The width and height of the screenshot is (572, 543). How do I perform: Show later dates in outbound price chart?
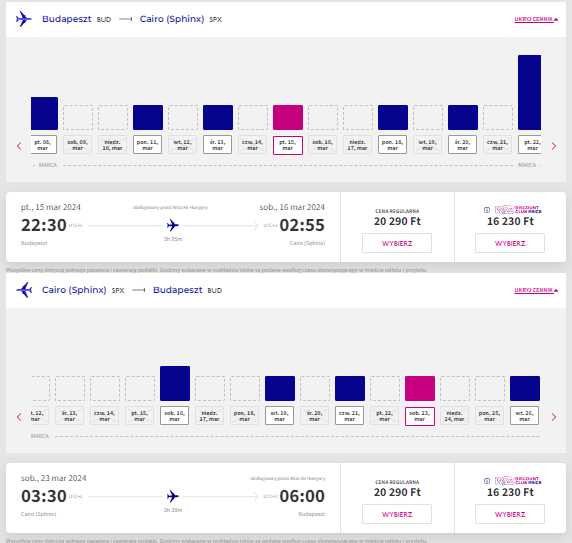click(554, 146)
